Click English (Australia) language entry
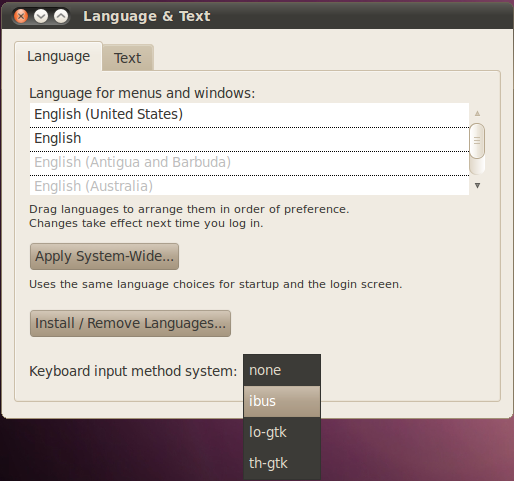The width and height of the screenshot is (514, 481). (249, 186)
